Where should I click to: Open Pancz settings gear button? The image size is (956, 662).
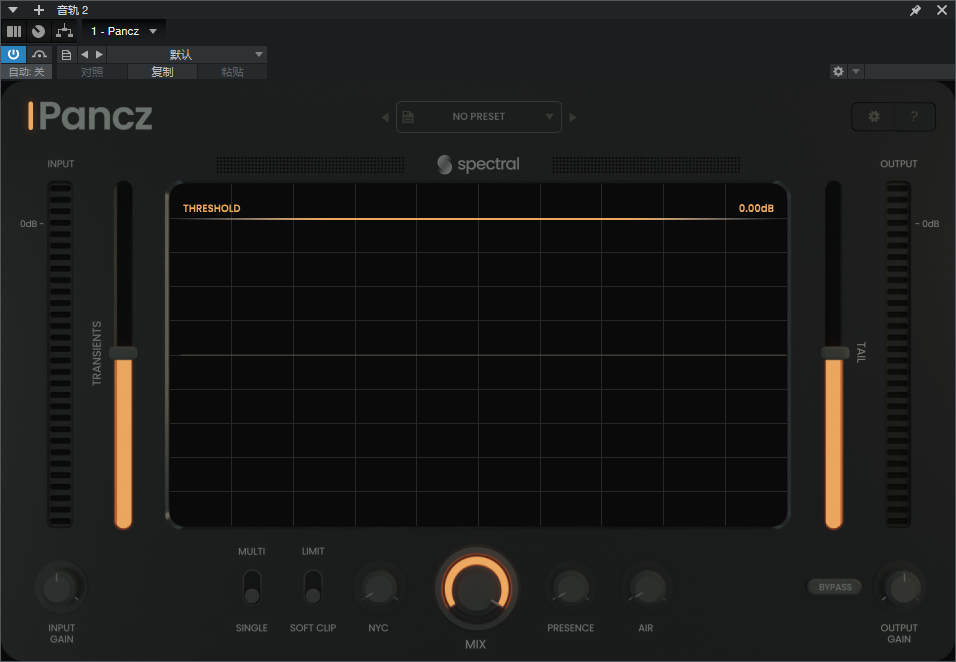[874, 116]
